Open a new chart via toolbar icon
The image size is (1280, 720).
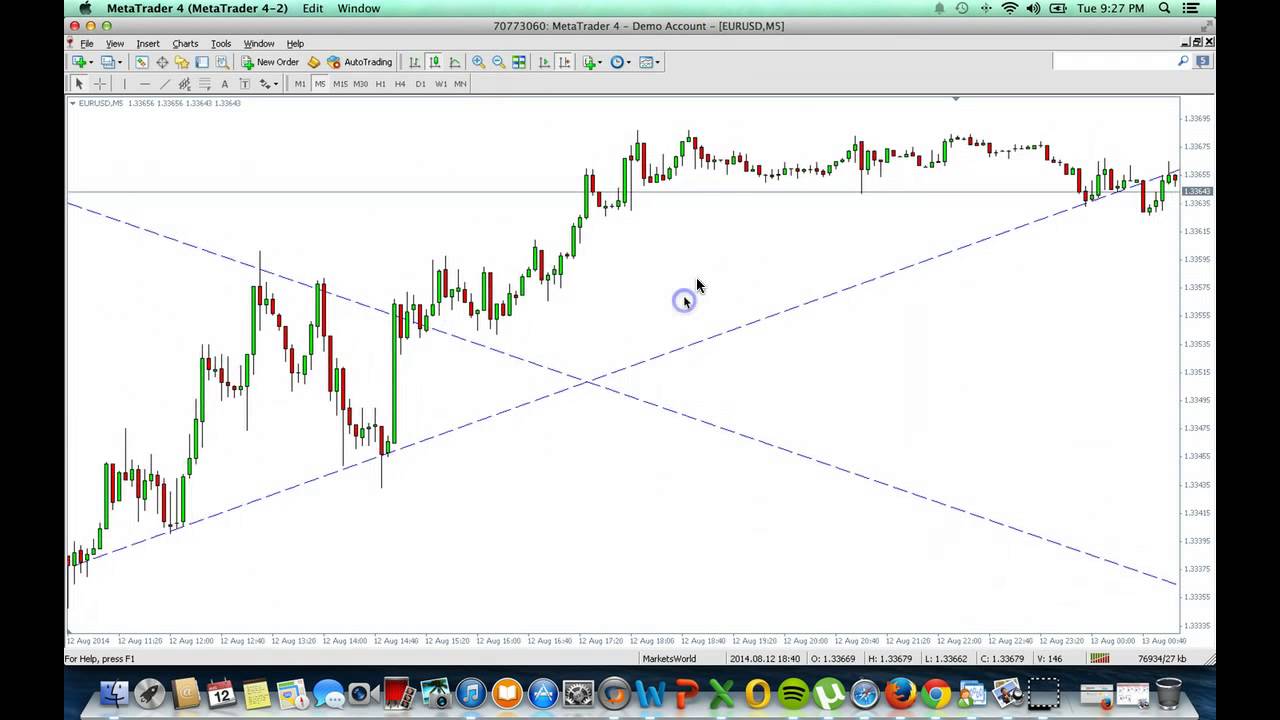pos(79,62)
